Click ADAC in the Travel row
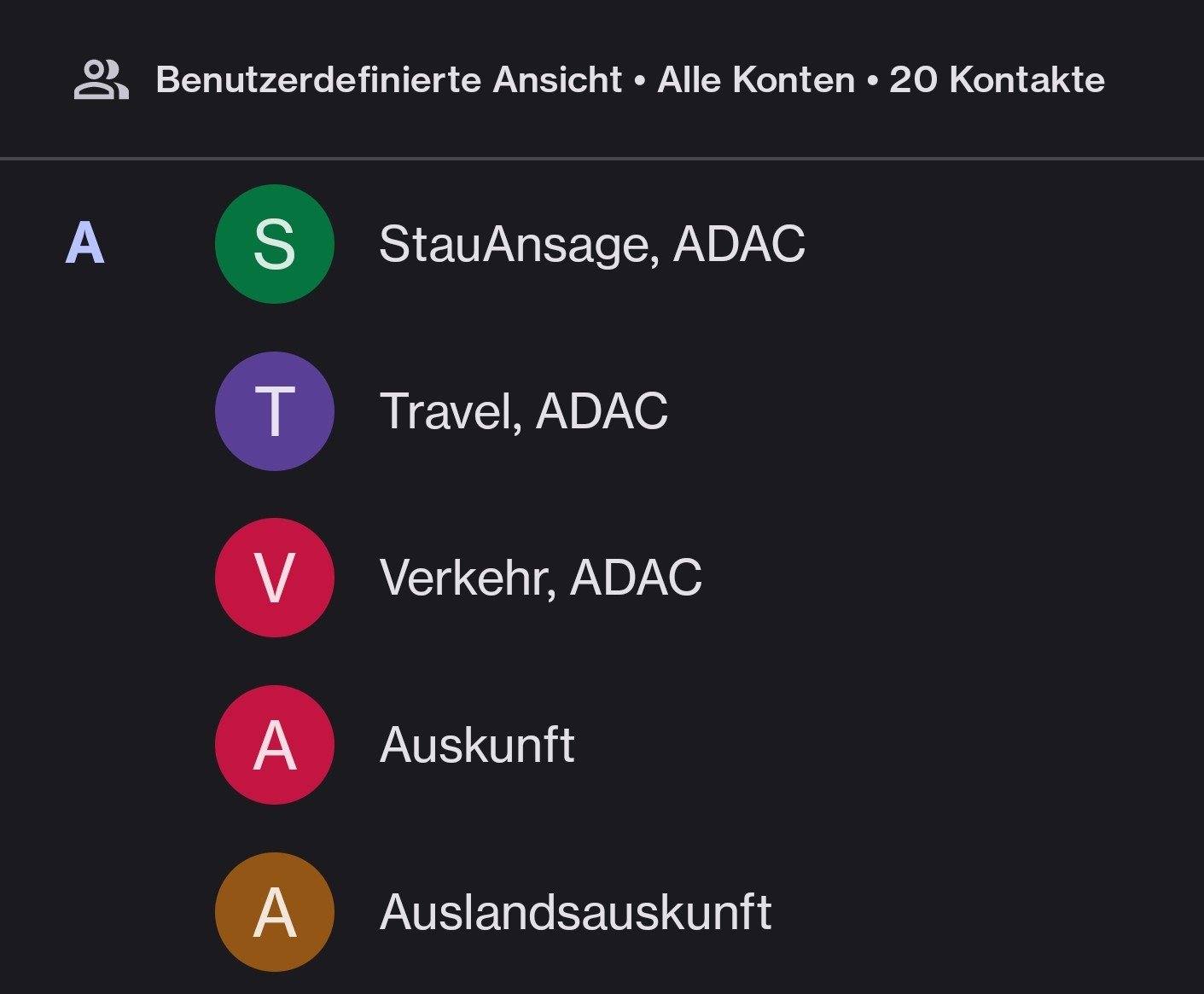The width and height of the screenshot is (1204, 994). coord(602,411)
